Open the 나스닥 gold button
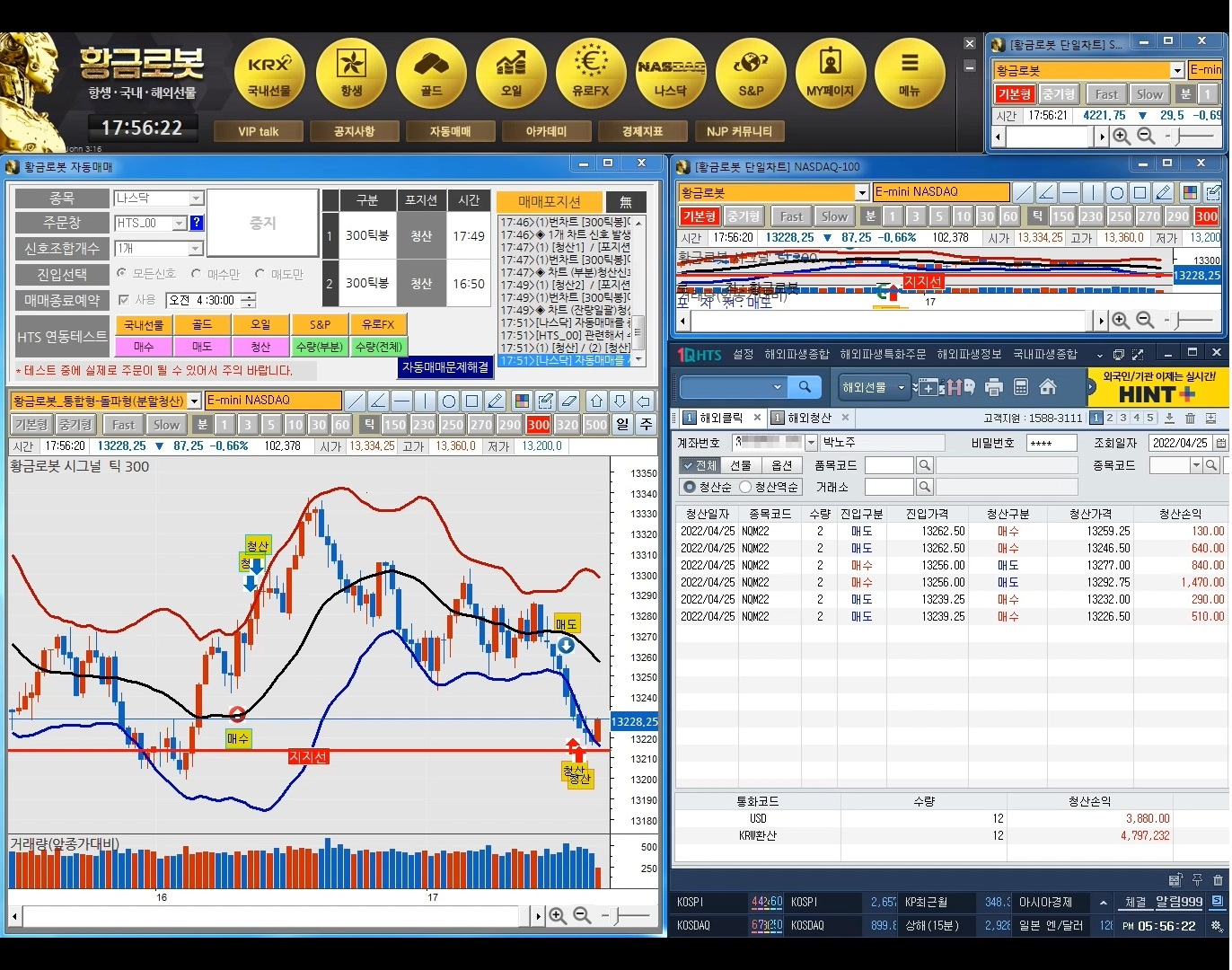Image resolution: width=1232 pixels, height=970 pixels. [x=671, y=74]
